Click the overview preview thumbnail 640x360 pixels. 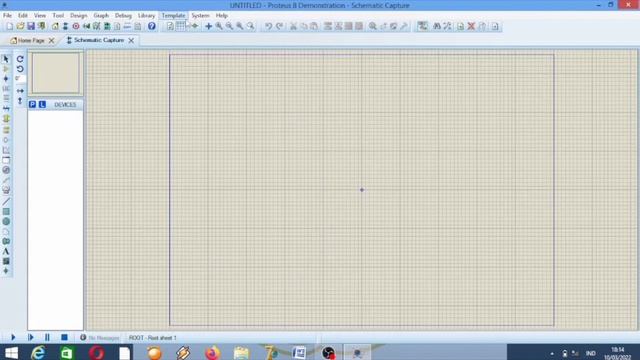[x=56, y=73]
